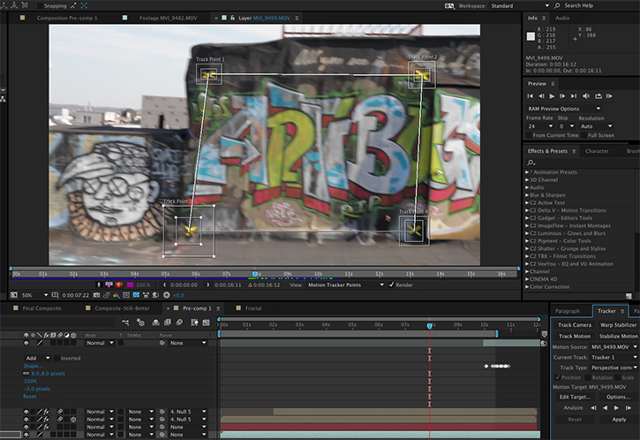
Task: Click the Track Point 1 attach point
Action: pyautogui.click(x=209, y=75)
